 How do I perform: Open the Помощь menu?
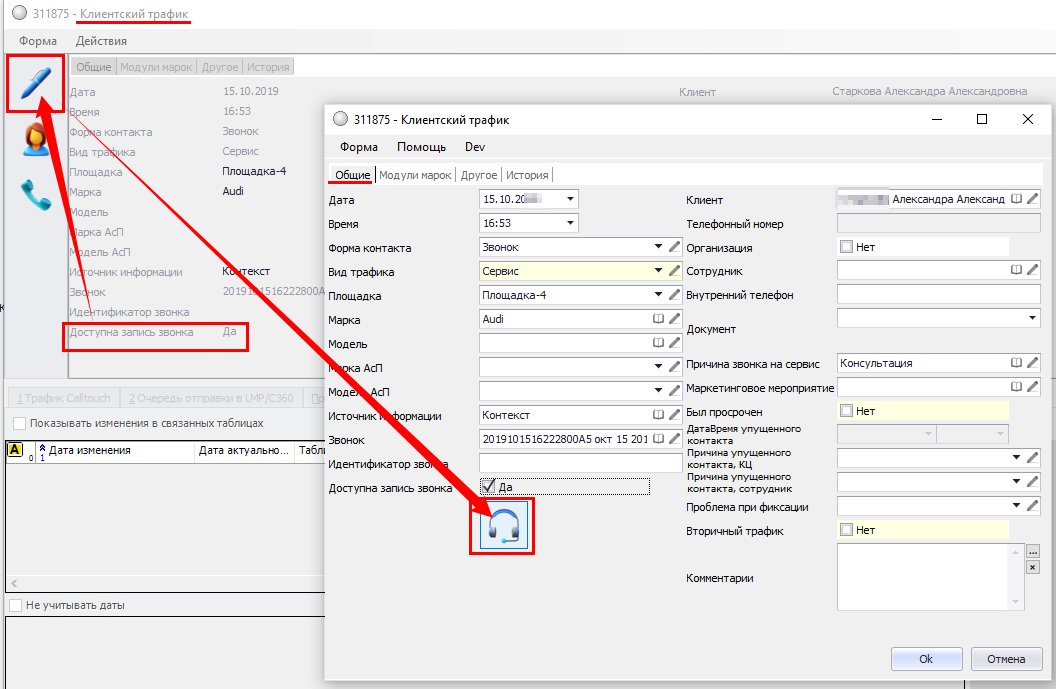click(x=421, y=147)
